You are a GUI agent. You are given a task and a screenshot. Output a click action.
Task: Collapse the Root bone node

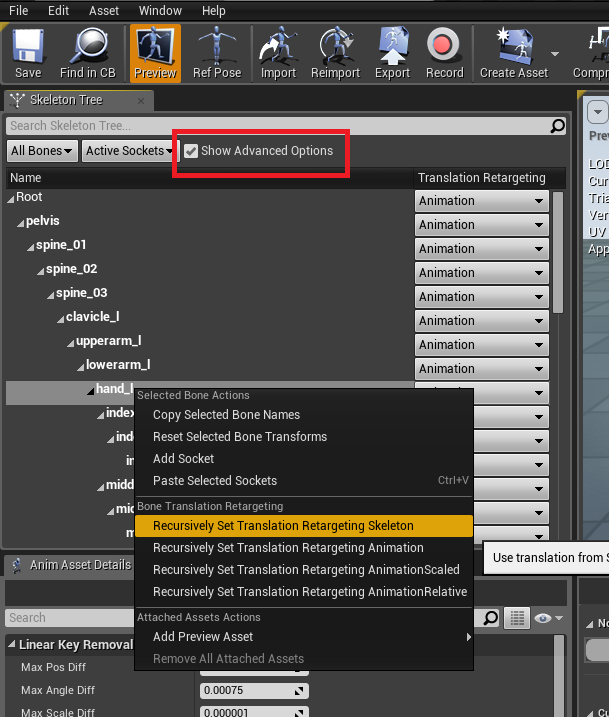(x=11, y=199)
